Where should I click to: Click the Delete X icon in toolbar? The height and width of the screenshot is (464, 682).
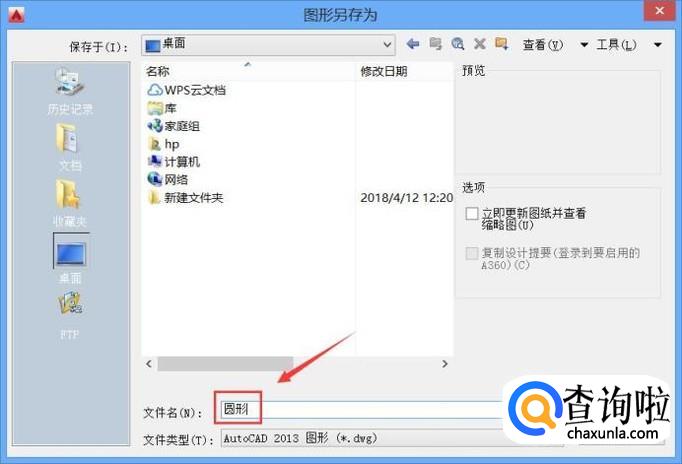coord(480,44)
